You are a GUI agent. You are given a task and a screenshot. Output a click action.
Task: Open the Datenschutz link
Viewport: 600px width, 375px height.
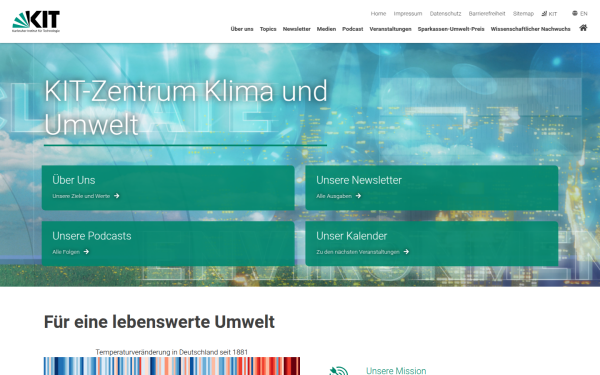pos(445,13)
